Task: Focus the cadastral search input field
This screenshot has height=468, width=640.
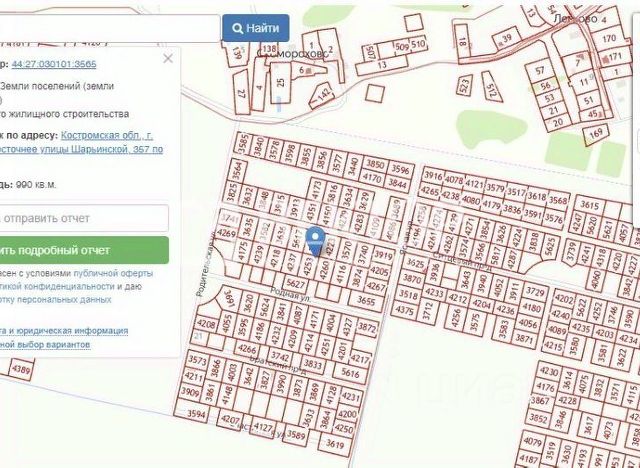Action: pyautogui.click(x=109, y=28)
